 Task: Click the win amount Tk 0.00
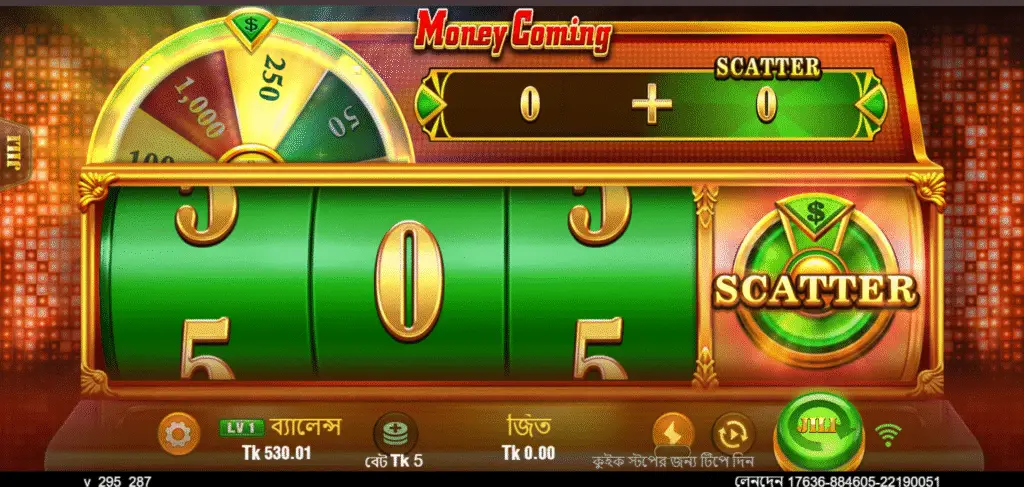pos(528,452)
